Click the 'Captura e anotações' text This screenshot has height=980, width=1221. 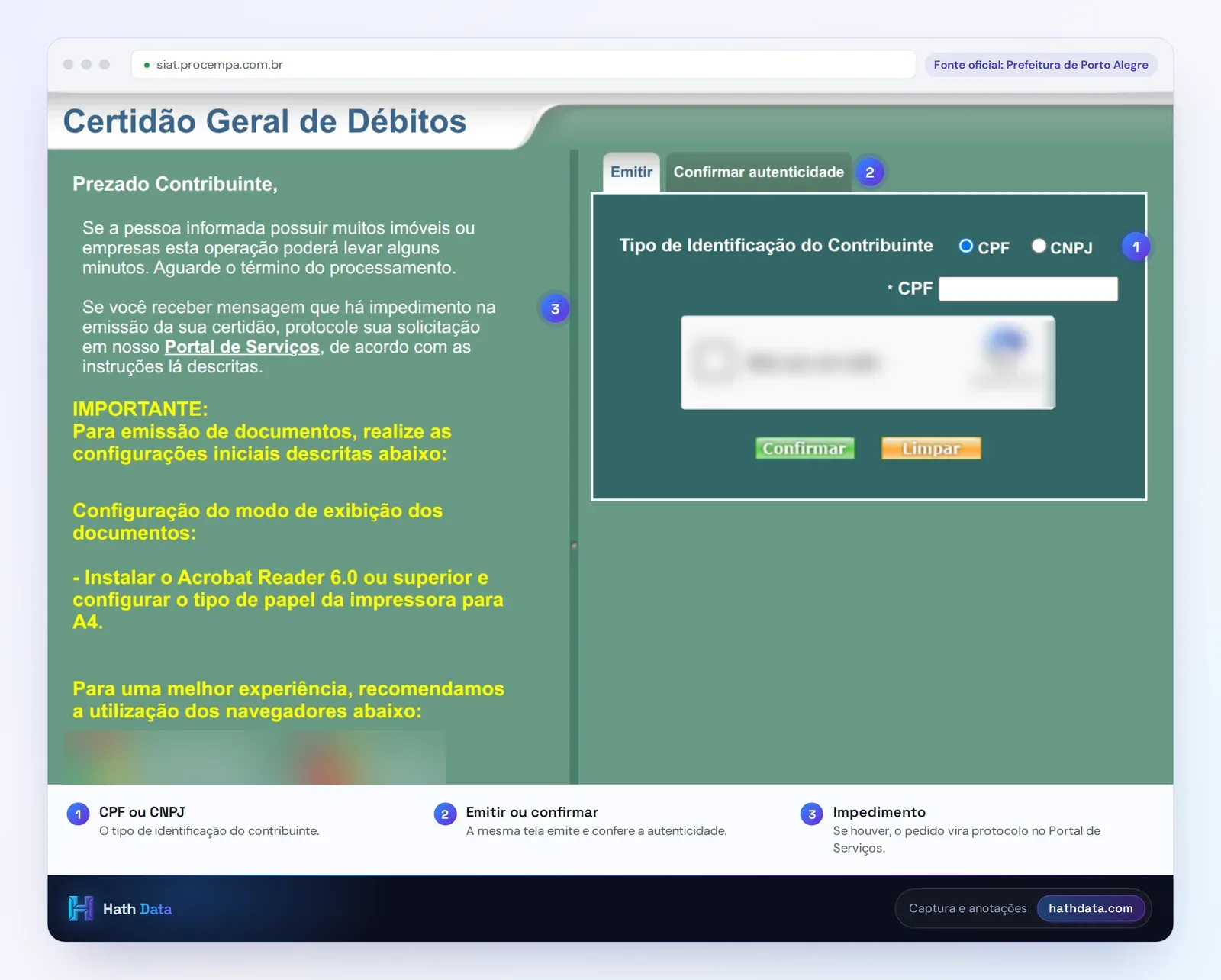(968, 908)
